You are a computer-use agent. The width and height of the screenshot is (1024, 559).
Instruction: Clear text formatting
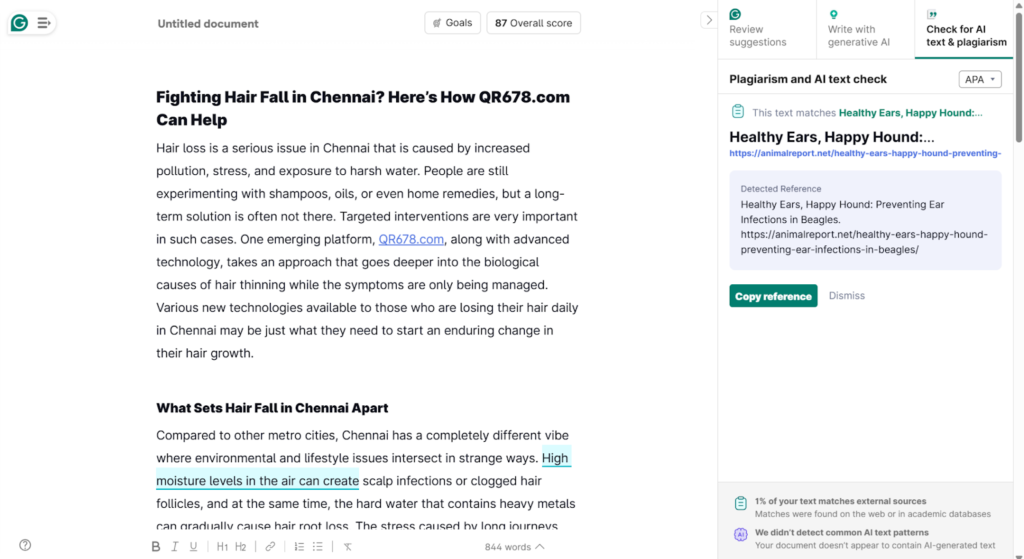tap(347, 547)
